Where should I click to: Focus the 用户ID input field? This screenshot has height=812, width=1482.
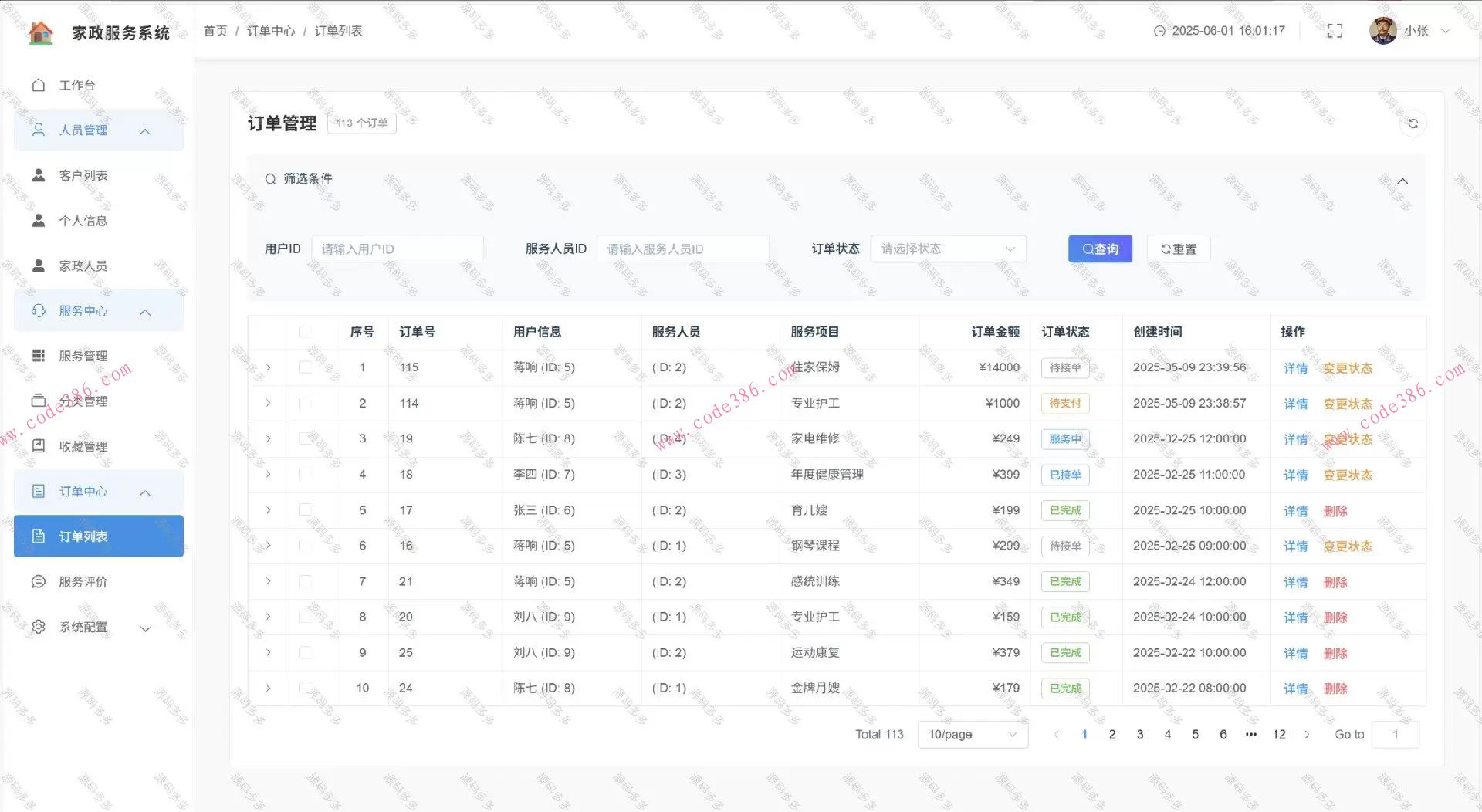(x=397, y=249)
